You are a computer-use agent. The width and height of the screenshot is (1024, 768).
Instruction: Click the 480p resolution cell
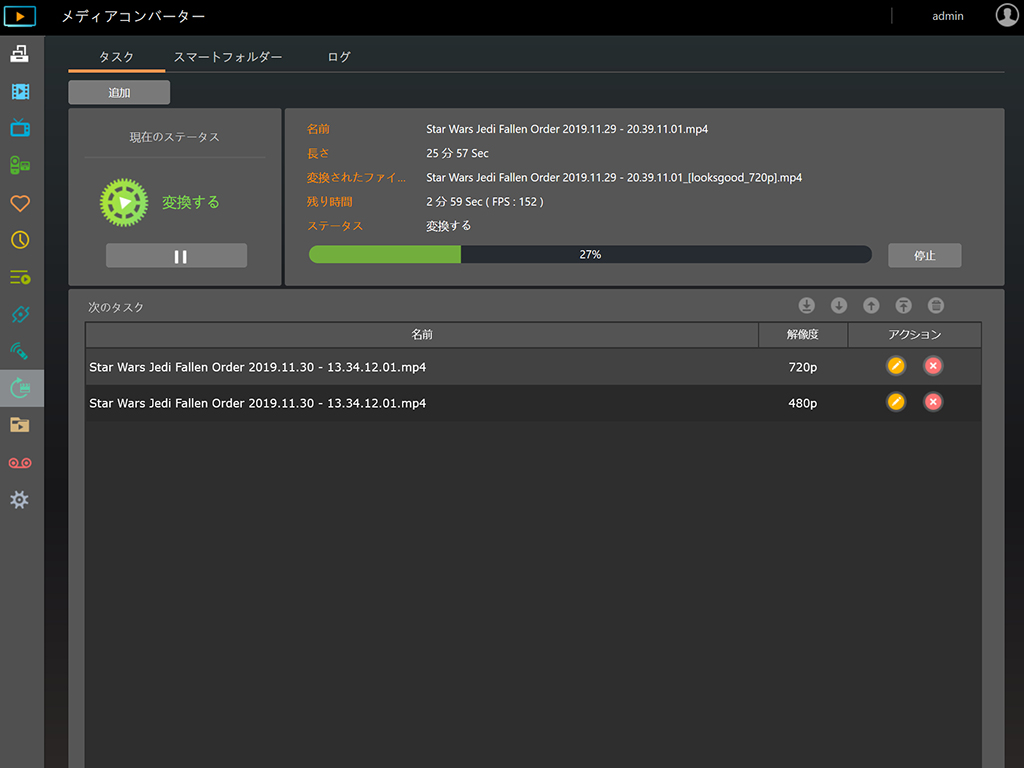tap(803, 403)
